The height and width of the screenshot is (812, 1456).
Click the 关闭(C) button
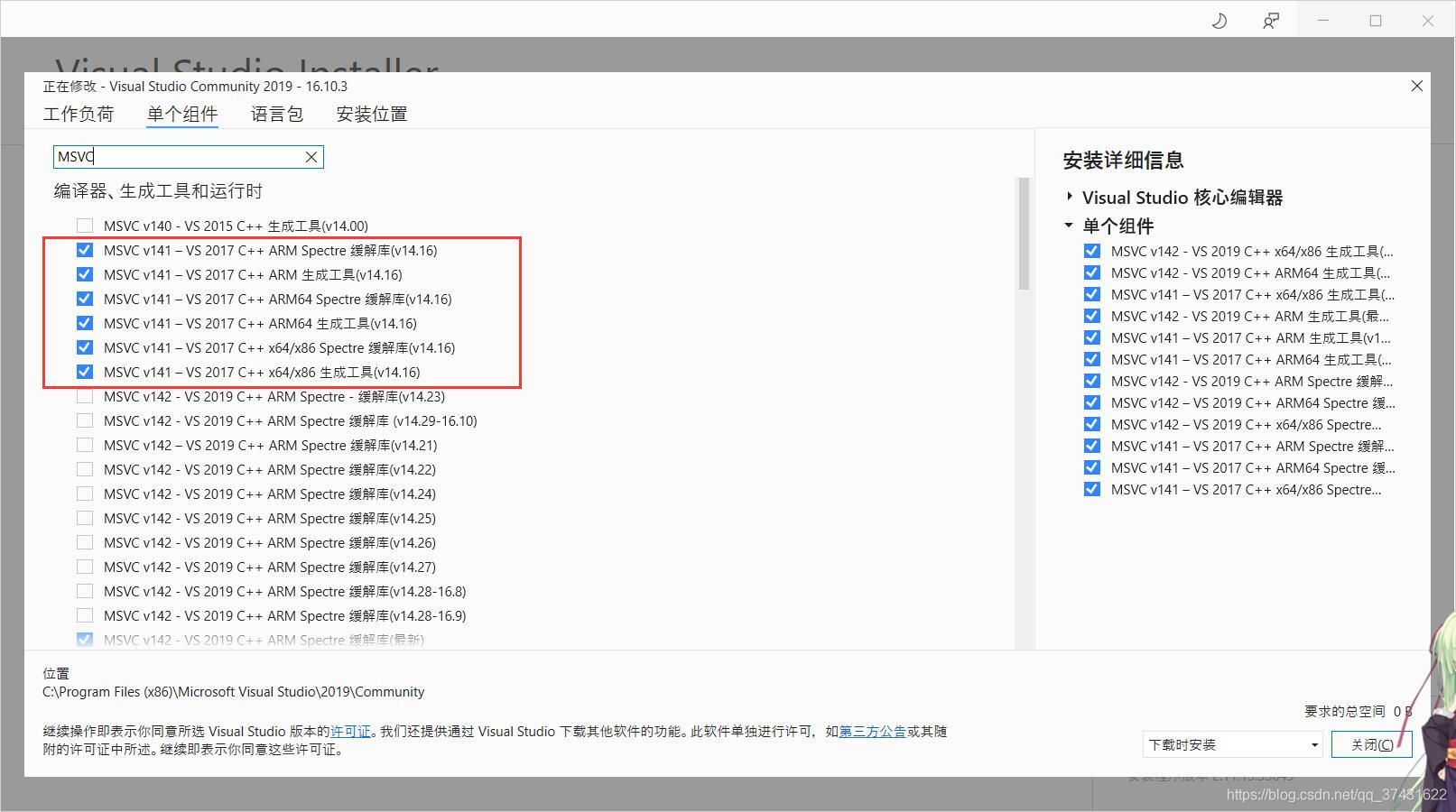click(1371, 744)
